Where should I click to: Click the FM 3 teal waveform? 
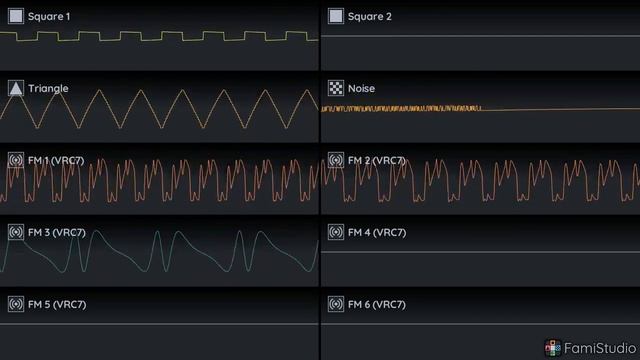[159, 251]
